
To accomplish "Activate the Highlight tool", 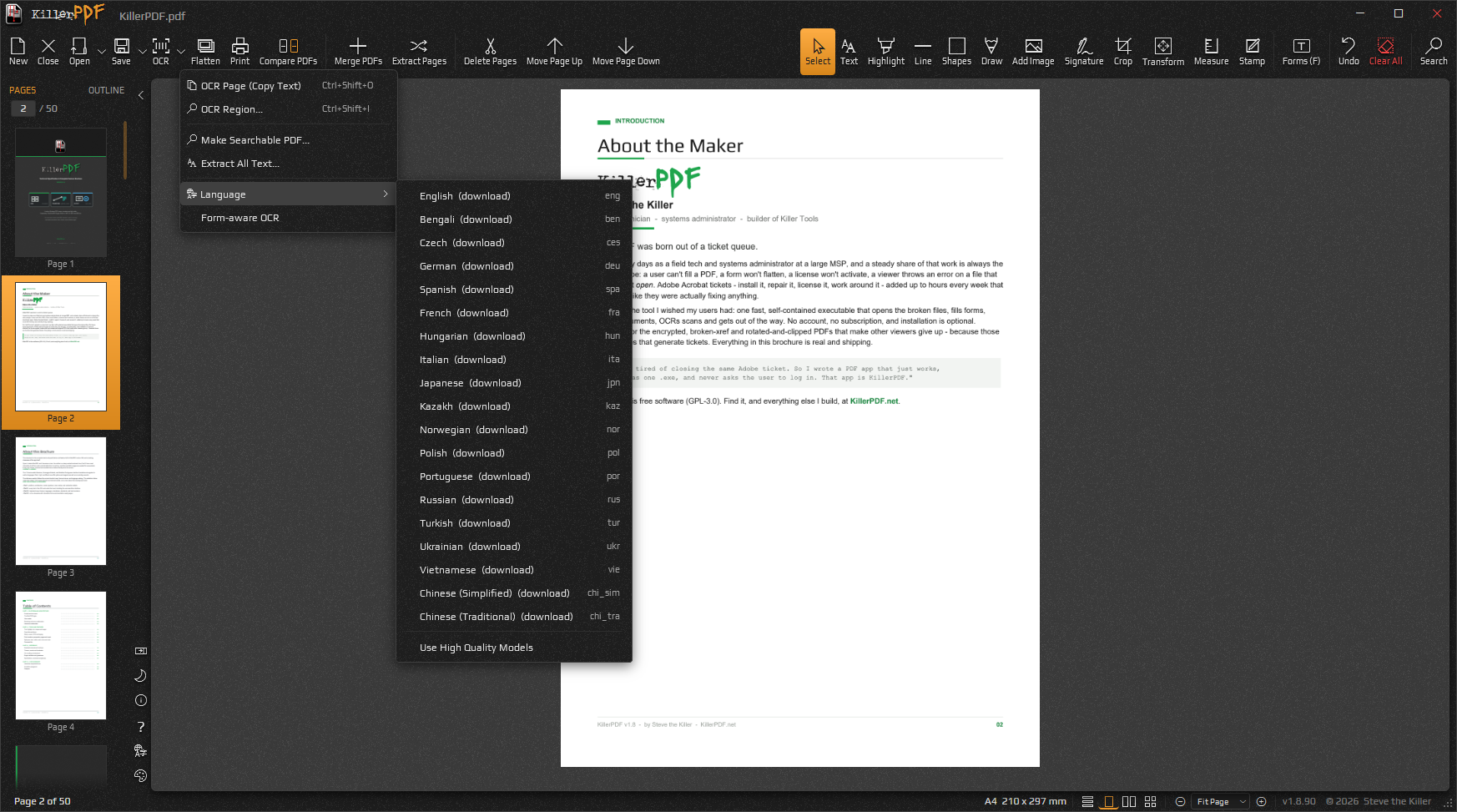I will (x=885, y=51).
